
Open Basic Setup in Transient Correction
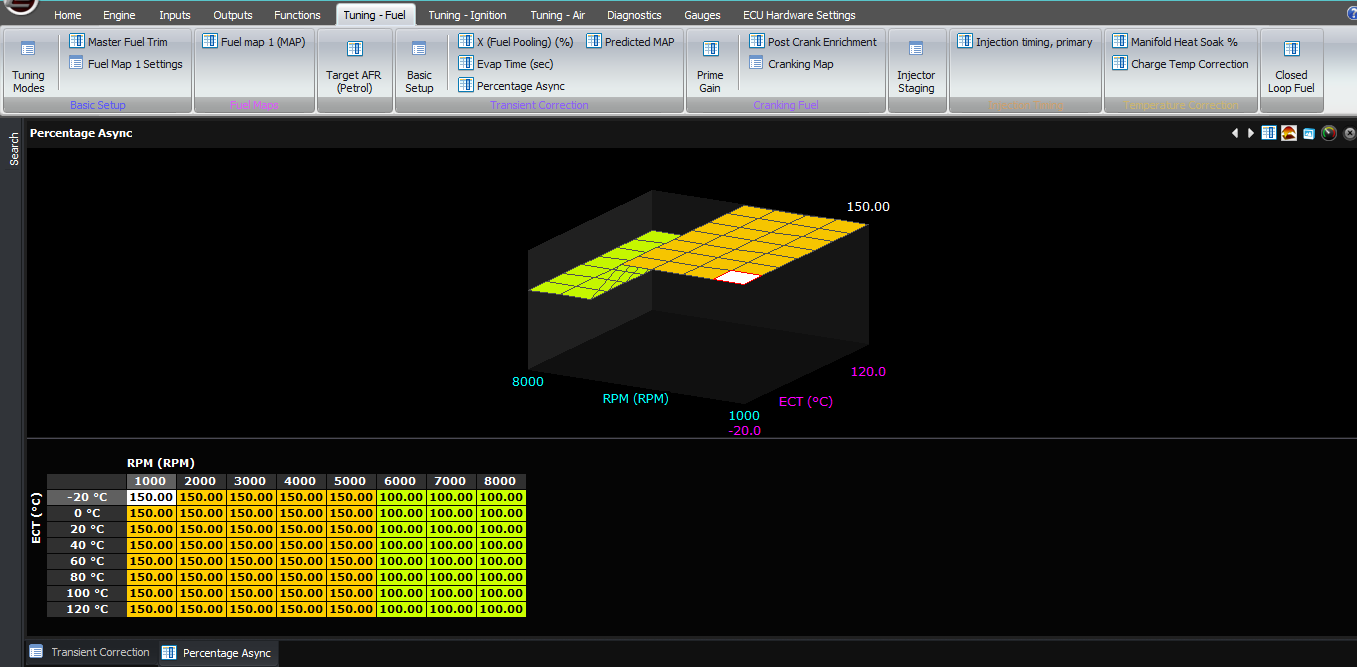[x=419, y=66]
